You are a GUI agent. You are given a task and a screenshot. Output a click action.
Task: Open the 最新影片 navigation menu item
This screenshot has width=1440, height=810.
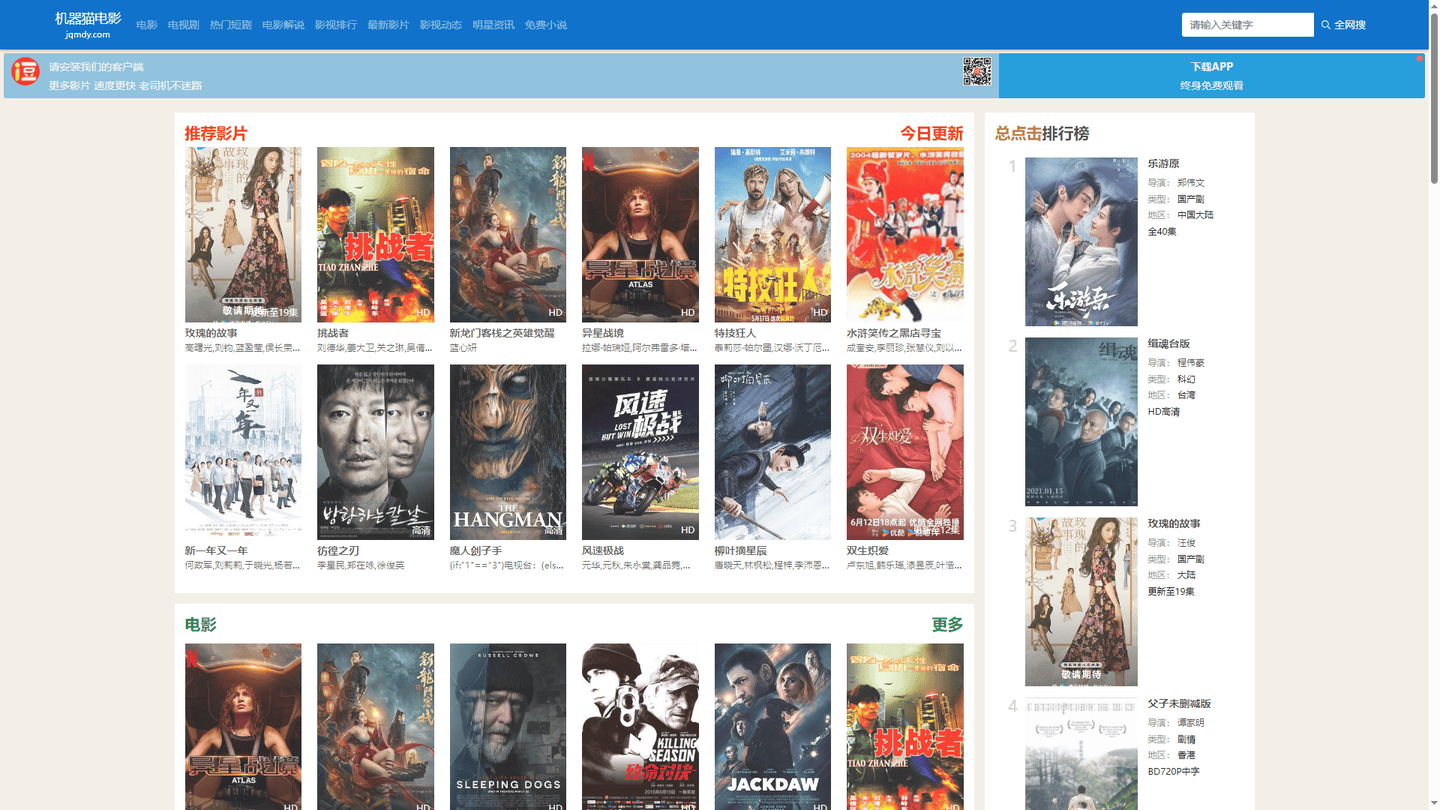pyautogui.click(x=388, y=25)
